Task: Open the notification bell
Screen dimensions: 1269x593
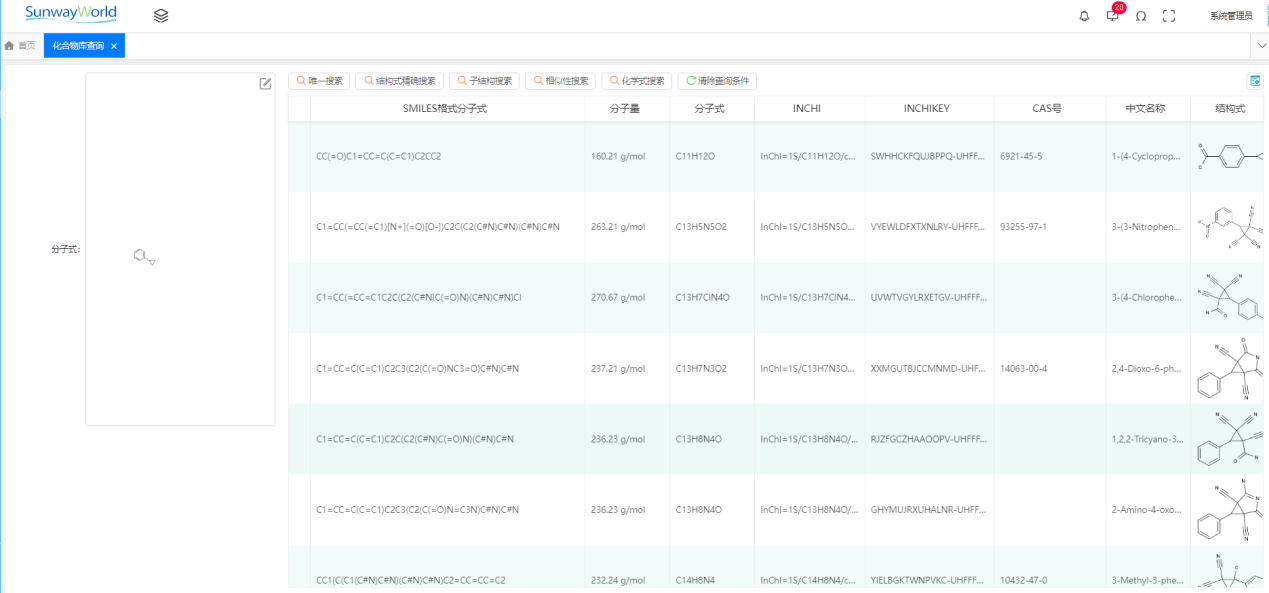Action: pyautogui.click(x=1084, y=16)
